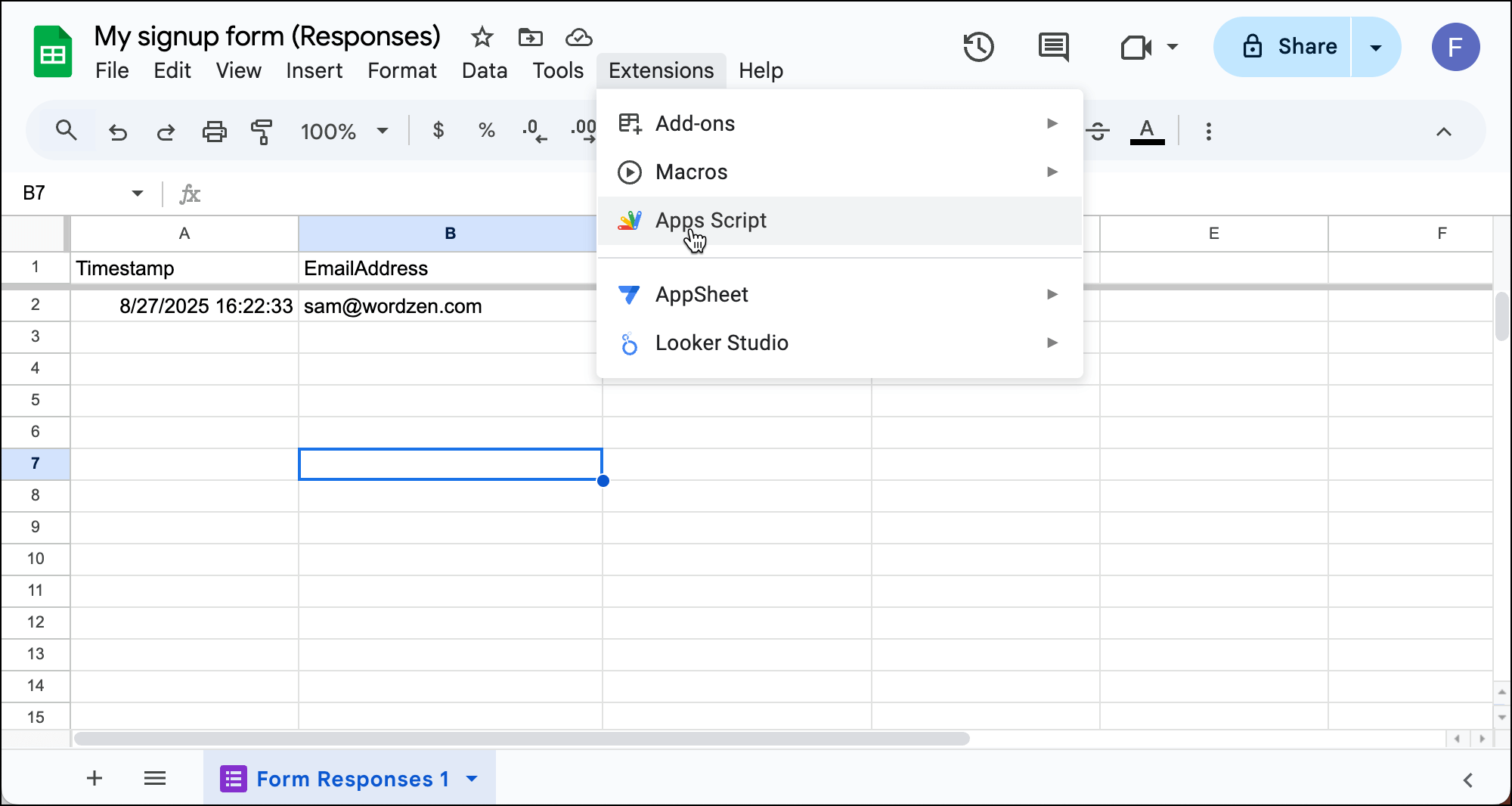Print the spreadsheet

pos(215,131)
